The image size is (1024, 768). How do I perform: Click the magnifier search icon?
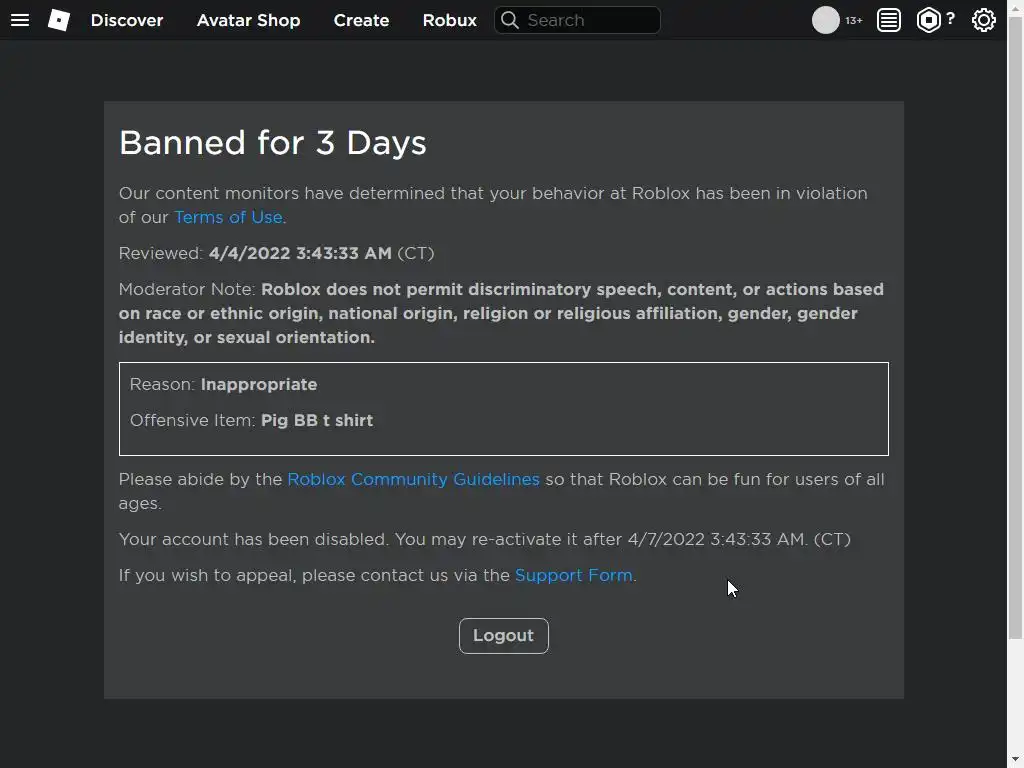[x=510, y=20]
